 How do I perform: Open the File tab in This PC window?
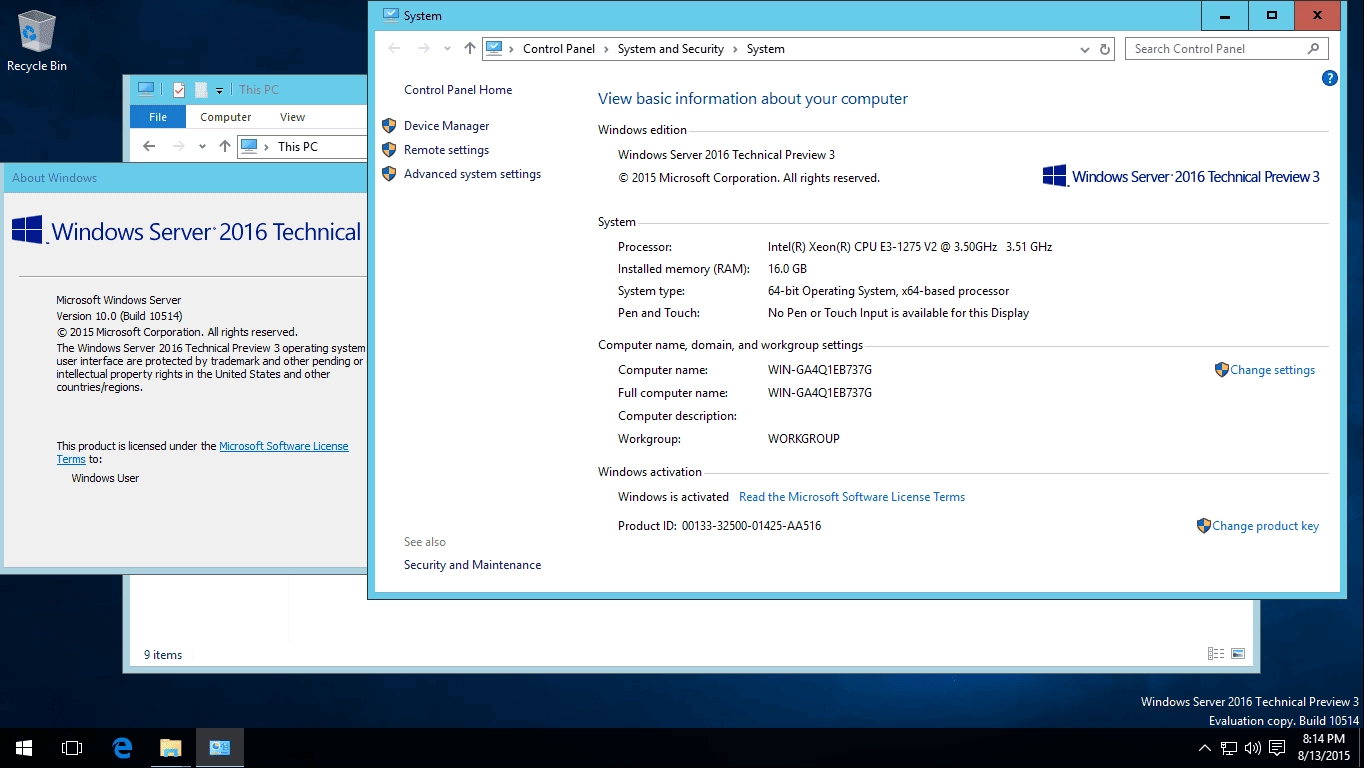click(158, 117)
